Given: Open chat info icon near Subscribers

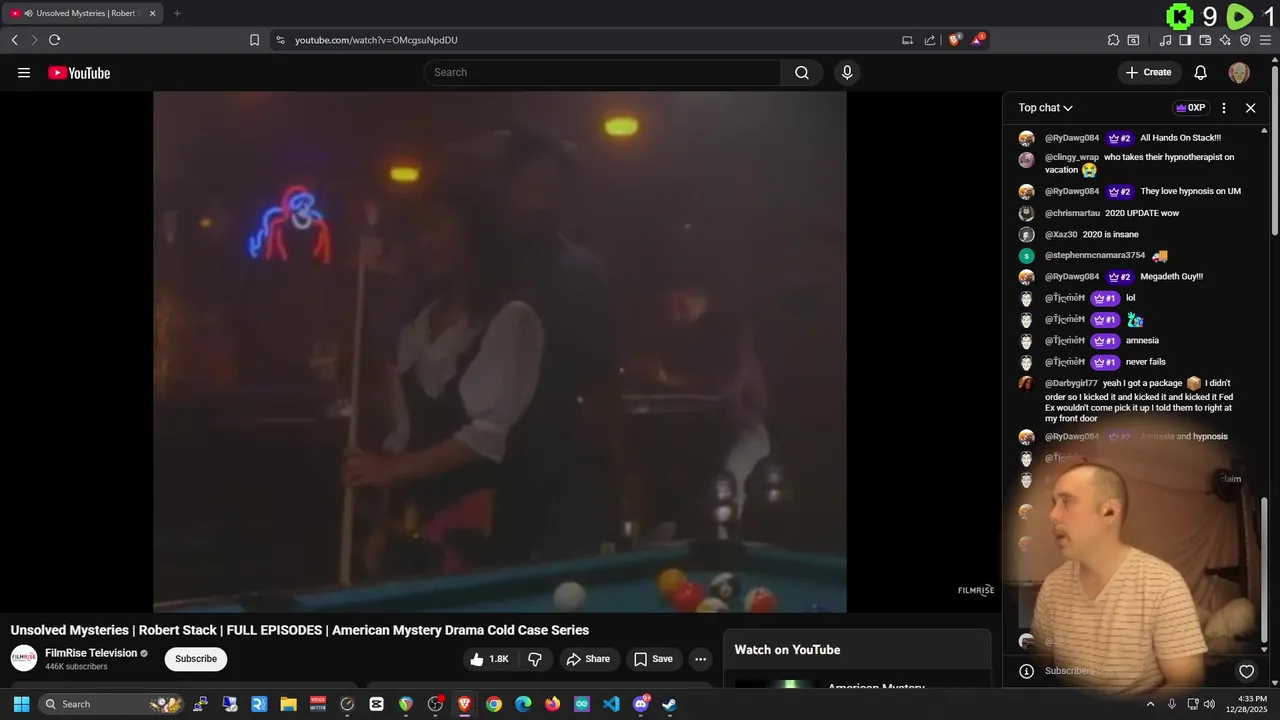Looking at the screenshot, I should click(1026, 671).
